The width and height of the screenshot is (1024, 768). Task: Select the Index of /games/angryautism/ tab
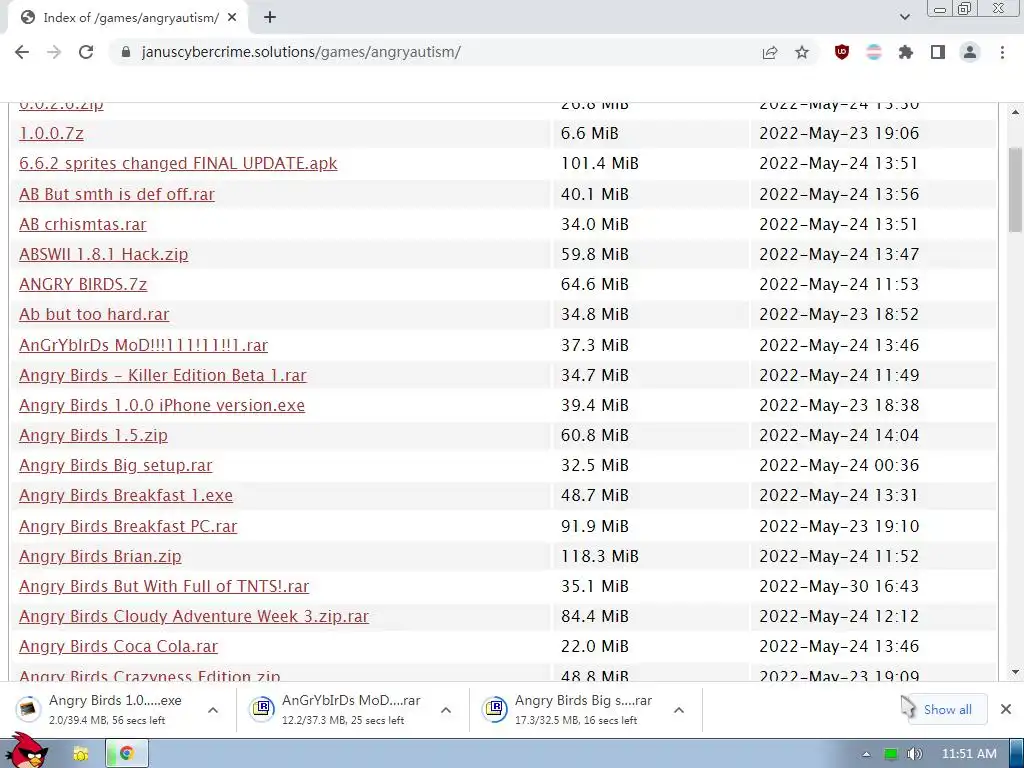click(x=127, y=18)
